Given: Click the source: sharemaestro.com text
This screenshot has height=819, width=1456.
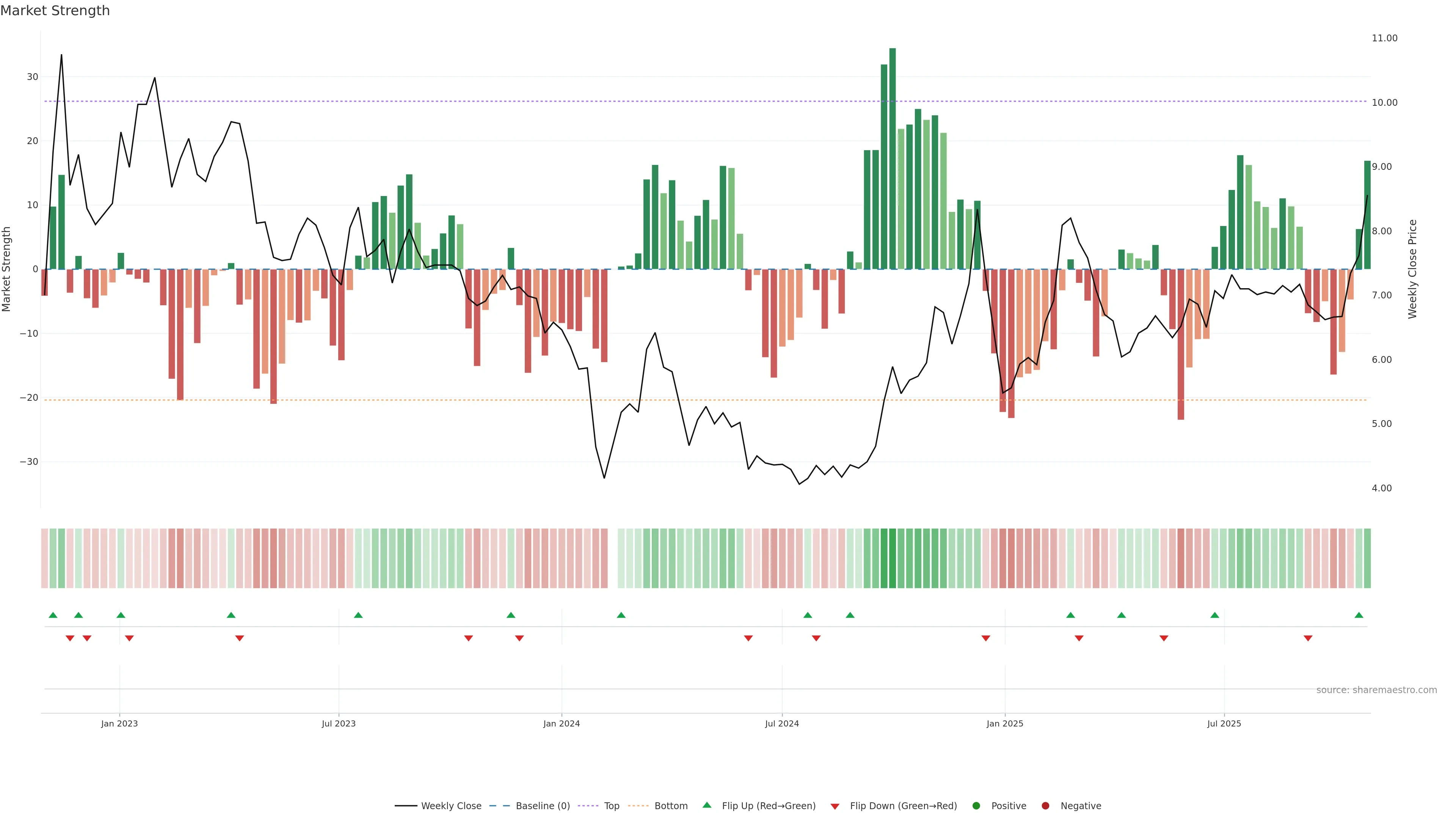Looking at the screenshot, I should click(x=1376, y=690).
